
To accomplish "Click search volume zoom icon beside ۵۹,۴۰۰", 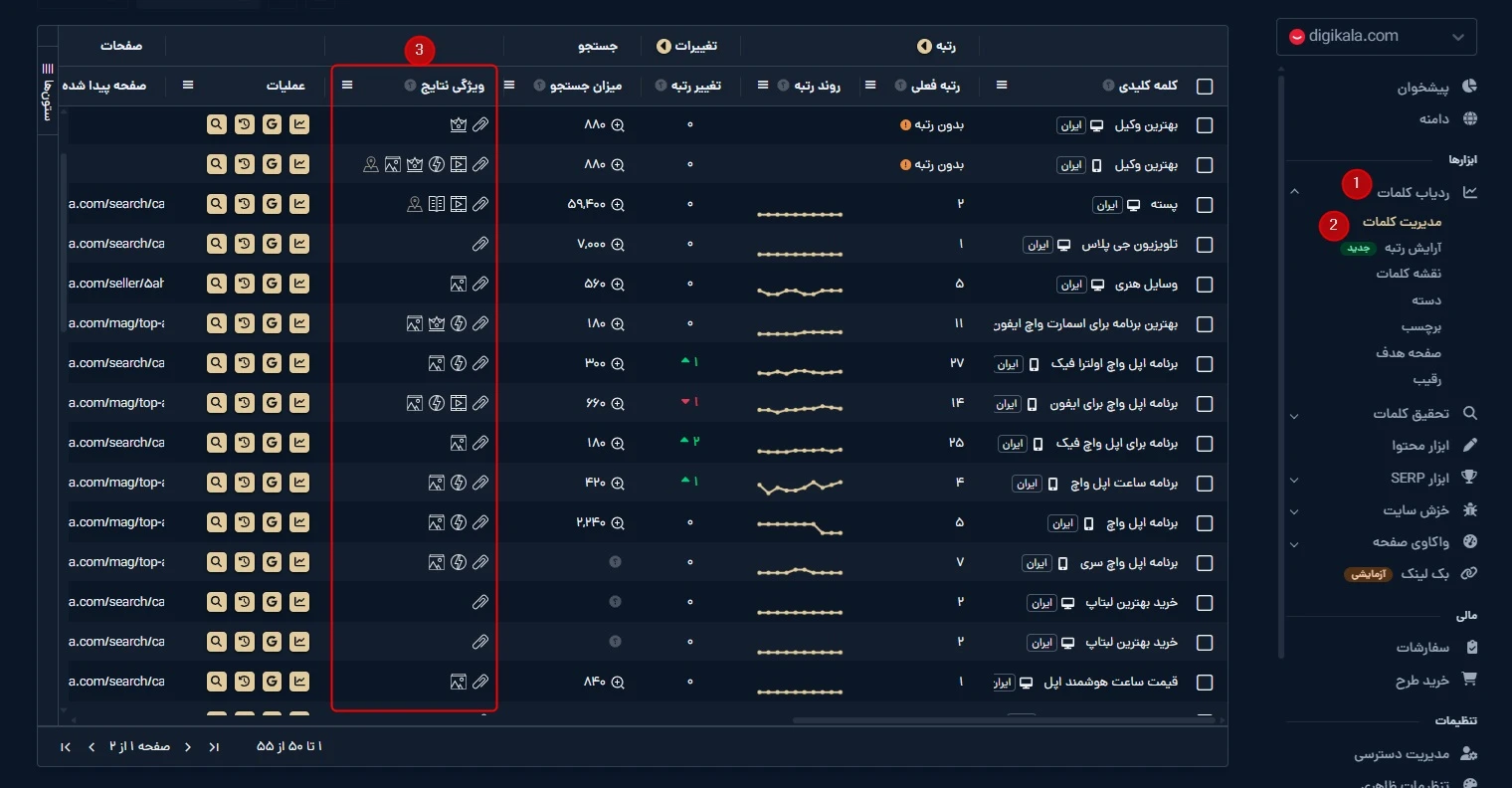I will tap(618, 204).
